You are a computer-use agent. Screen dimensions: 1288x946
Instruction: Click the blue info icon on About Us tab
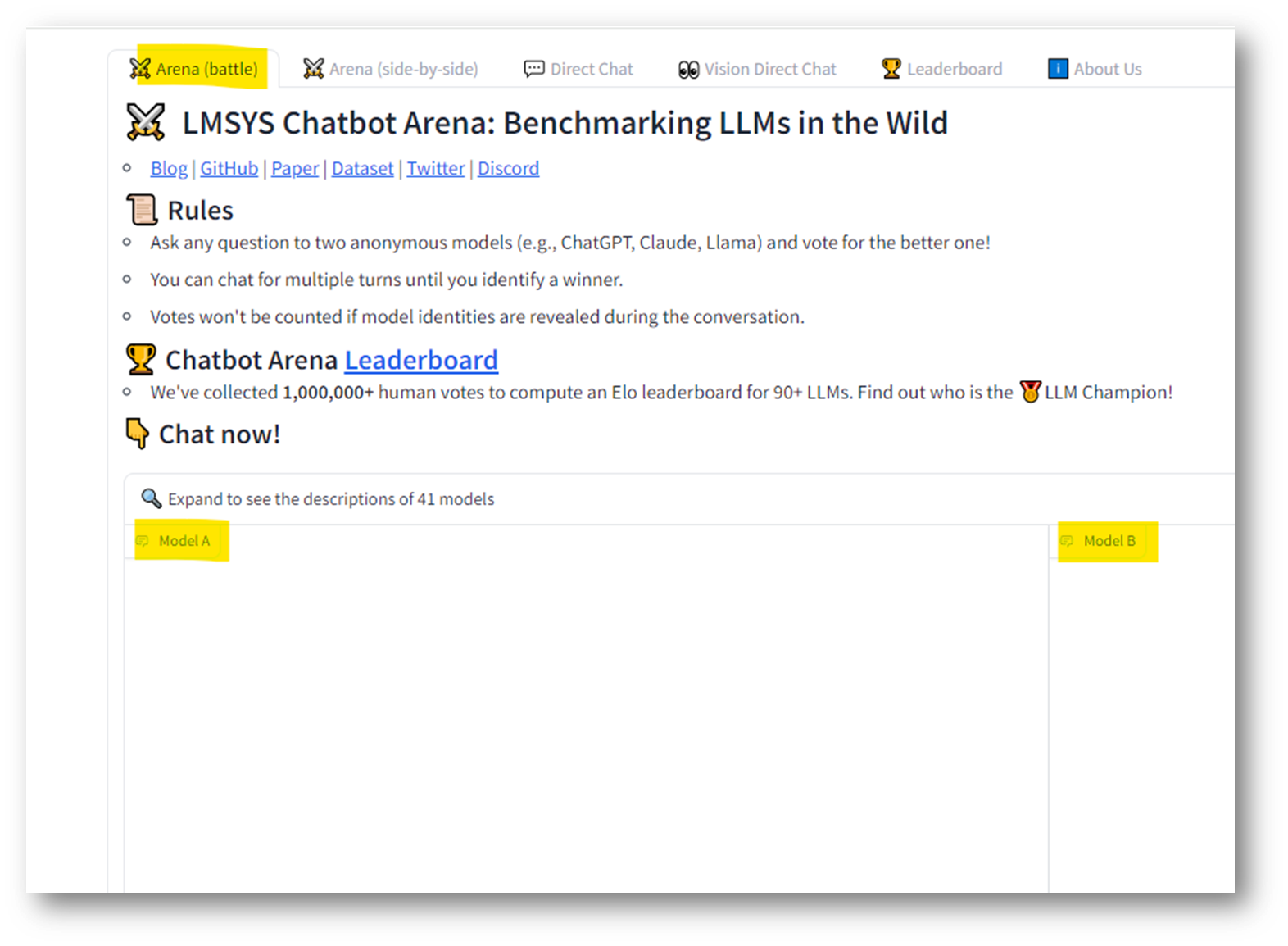click(1058, 69)
